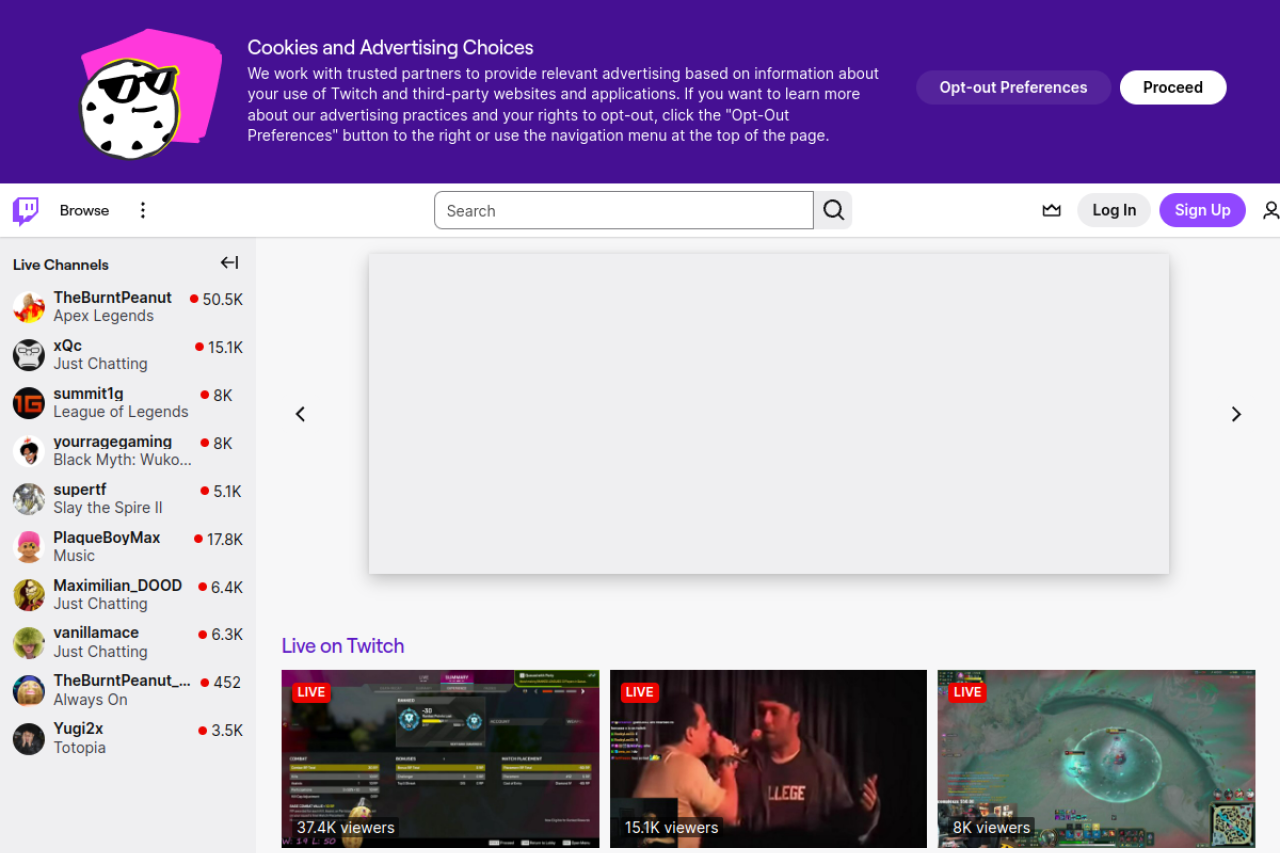Click vanillamace channel avatar
The image size is (1280, 853).
pos(29,642)
